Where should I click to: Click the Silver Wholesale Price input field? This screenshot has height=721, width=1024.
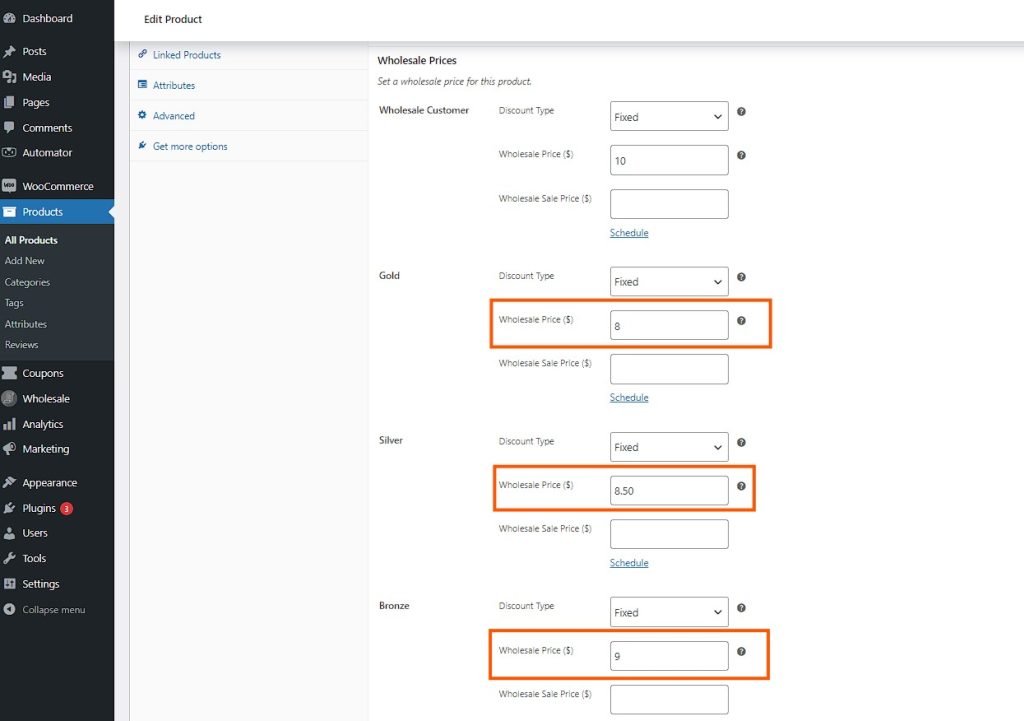point(668,489)
